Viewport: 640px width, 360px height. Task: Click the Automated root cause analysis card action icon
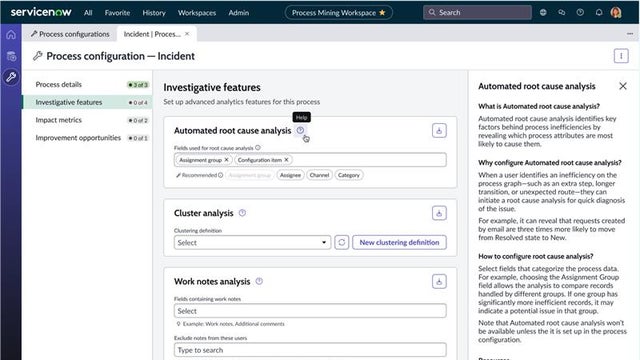pyautogui.click(x=439, y=131)
